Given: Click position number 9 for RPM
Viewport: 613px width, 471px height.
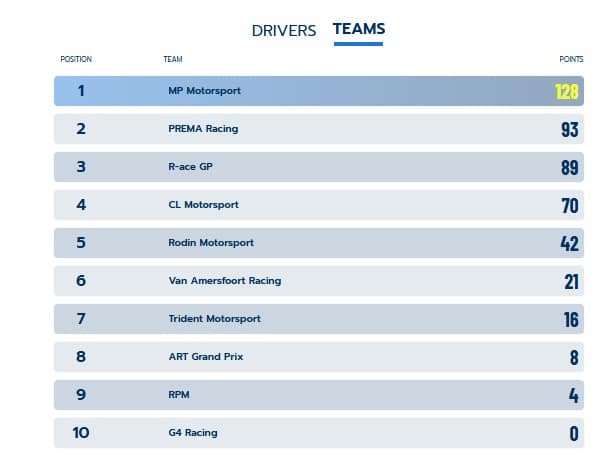Looking at the screenshot, I should pos(81,394).
